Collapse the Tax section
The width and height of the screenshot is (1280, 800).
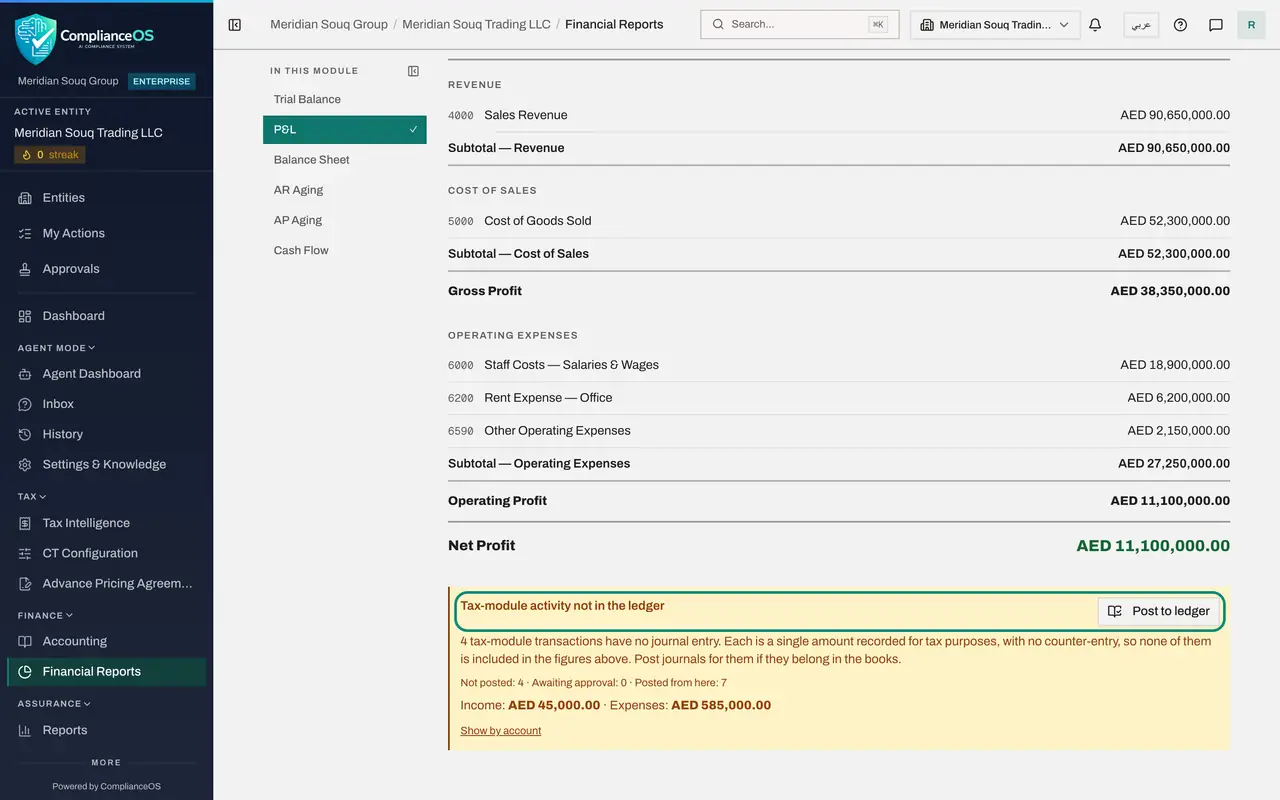pyautogui.click(x=32, y=496)
